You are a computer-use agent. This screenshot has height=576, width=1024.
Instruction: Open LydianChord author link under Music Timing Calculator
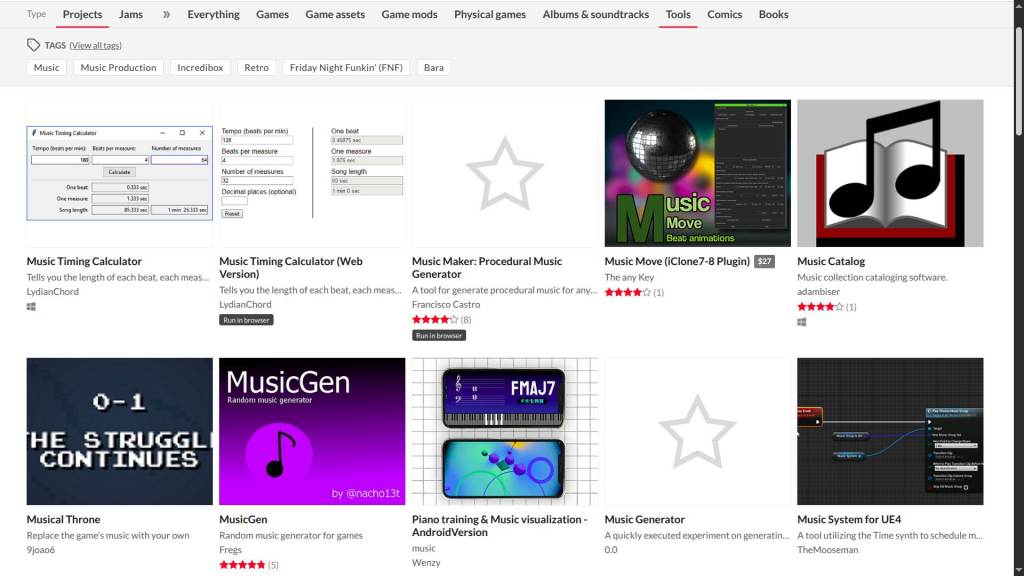click(52, 291)
